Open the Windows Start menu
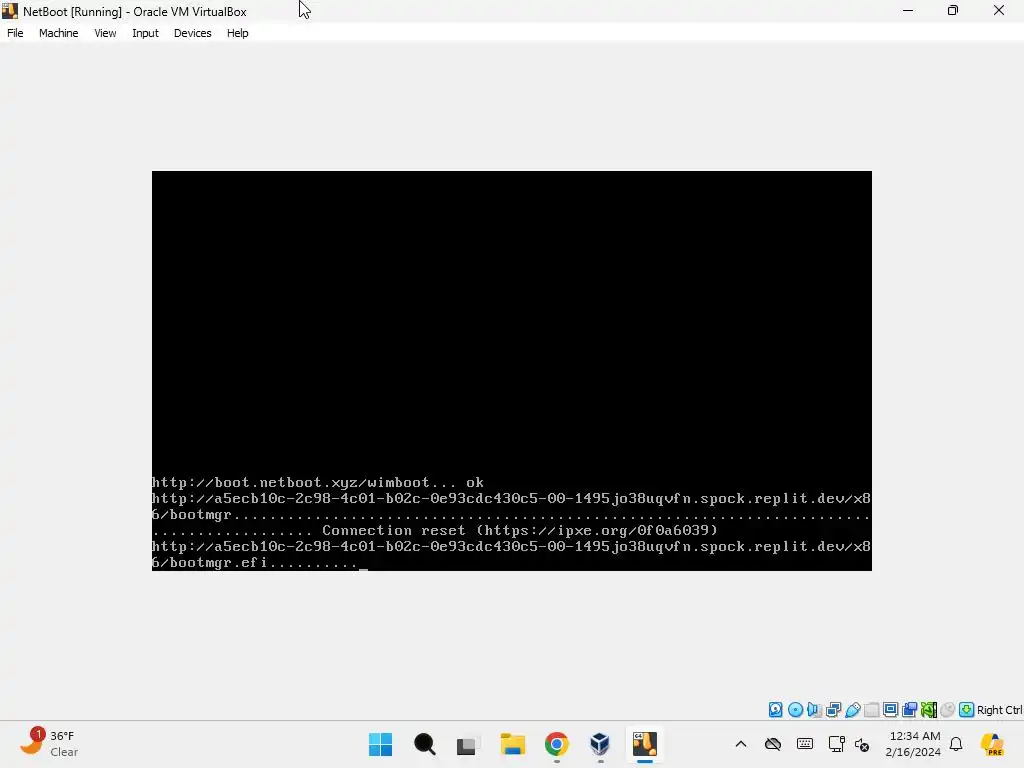This screenshot has height=768, width=1024. point(380,744)
